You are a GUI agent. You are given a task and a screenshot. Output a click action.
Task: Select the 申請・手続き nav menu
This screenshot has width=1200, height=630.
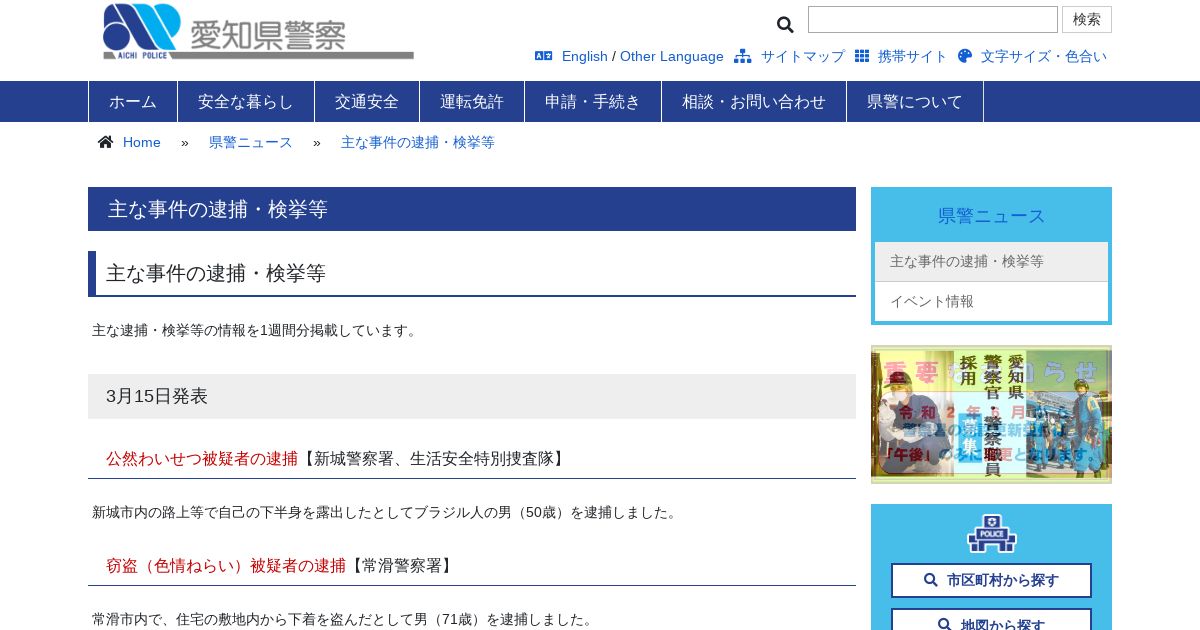pyautogui.click(x=593, y=101)
